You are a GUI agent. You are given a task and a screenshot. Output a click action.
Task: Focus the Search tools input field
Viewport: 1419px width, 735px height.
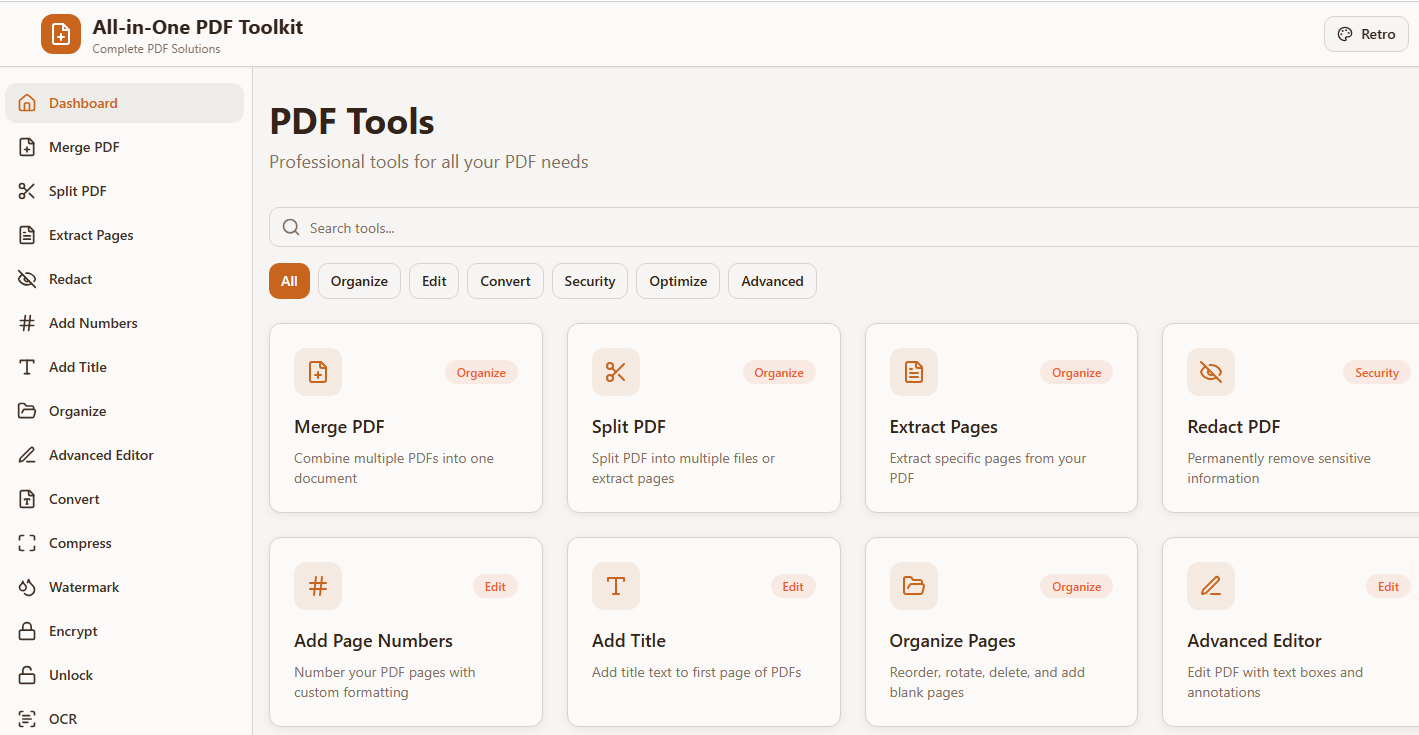(850, 228)
